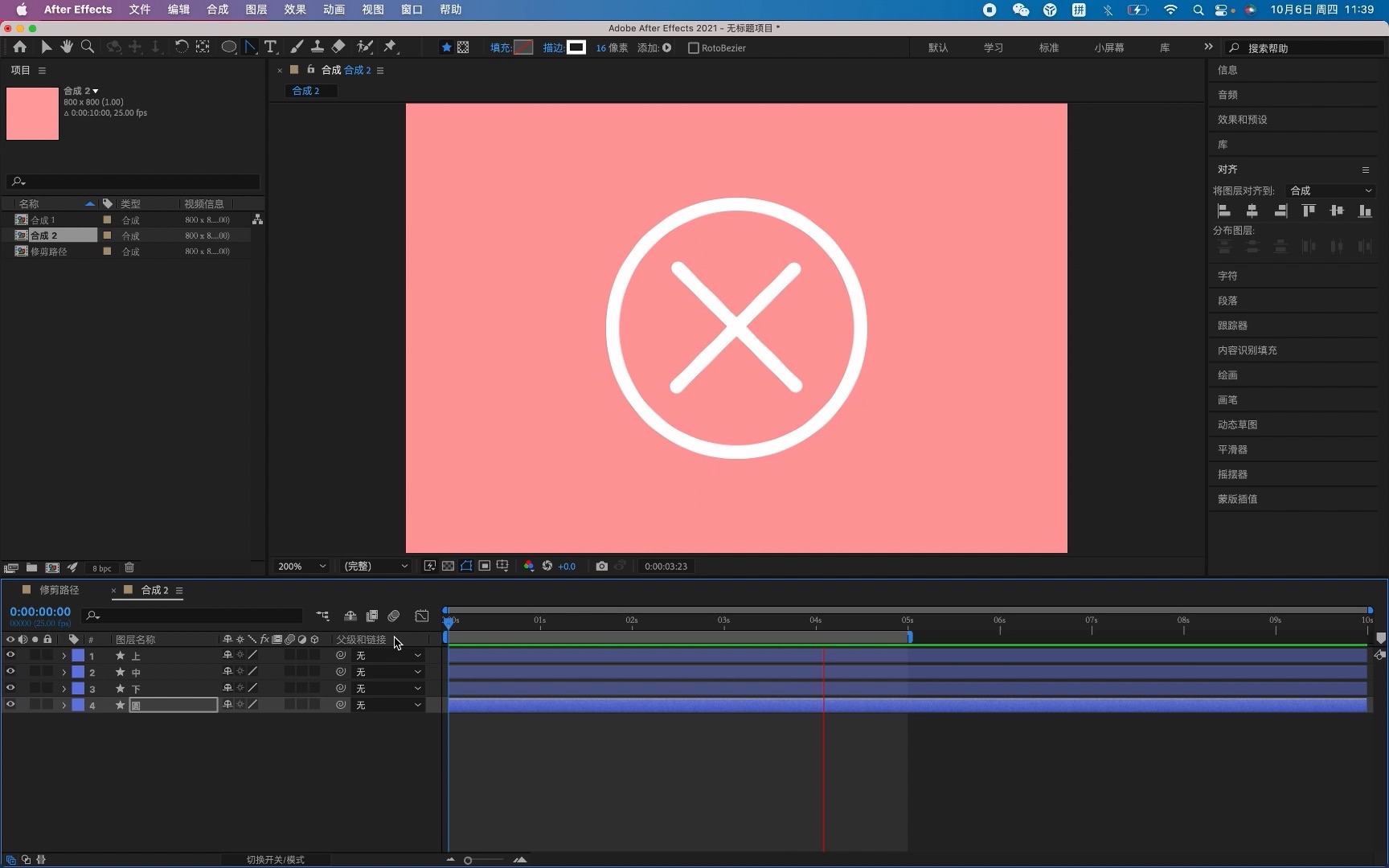Select the Brush tool
This screenshot has height=868, width=1389.
click(x=297, y=47)
